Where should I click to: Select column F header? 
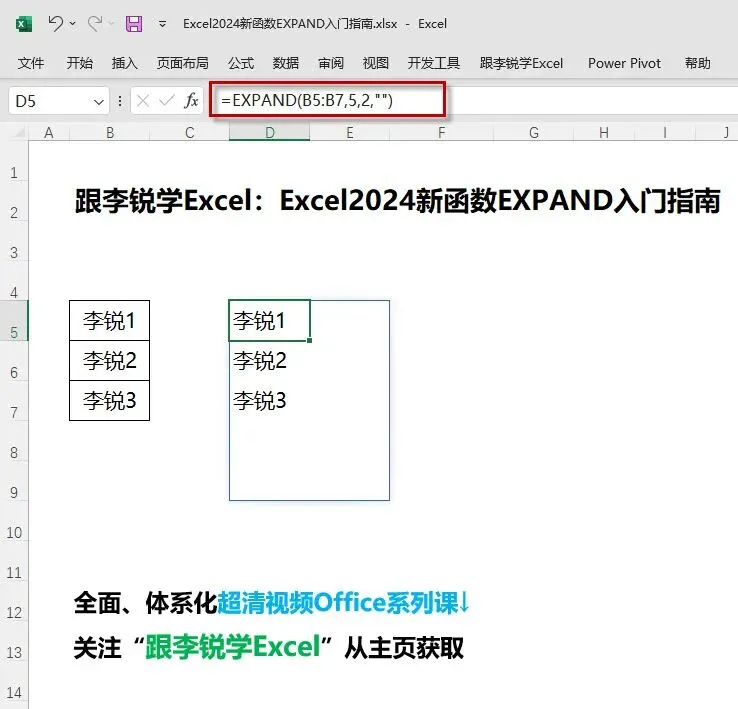(x=441, y=133)
